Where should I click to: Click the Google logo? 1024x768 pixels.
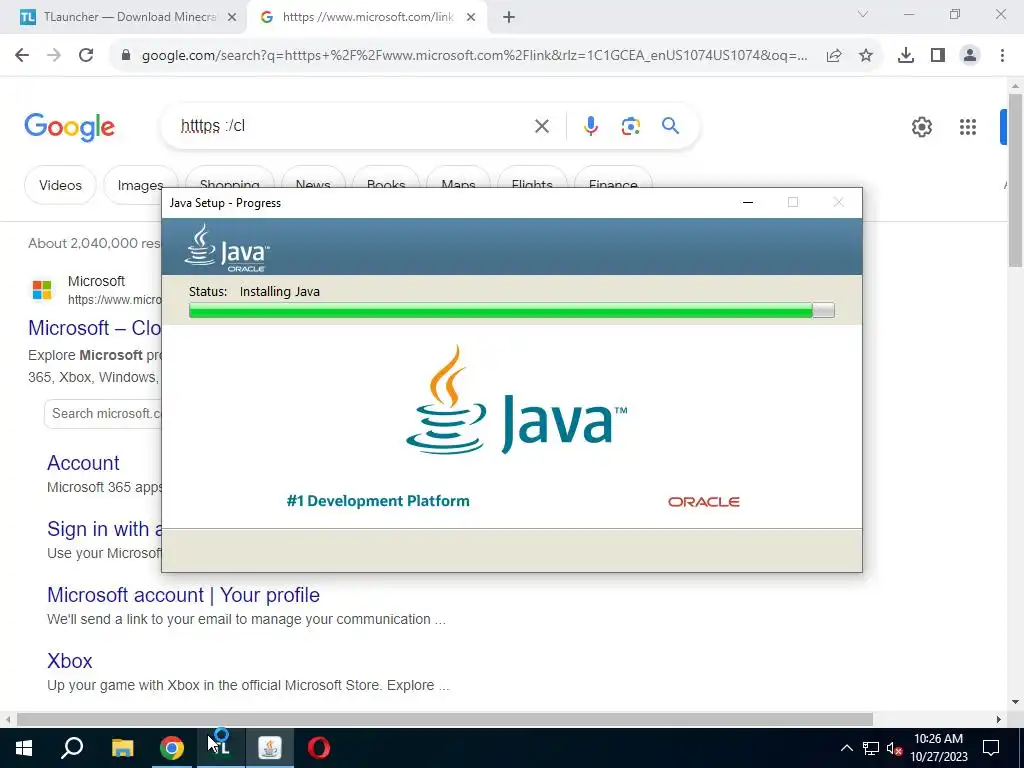[69, 127]
